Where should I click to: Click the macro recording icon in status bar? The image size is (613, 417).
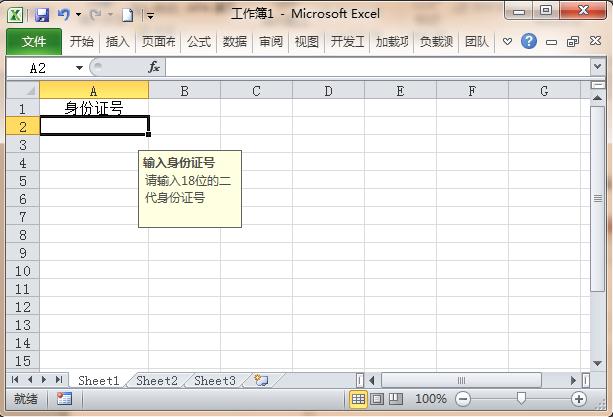(x=64, y=399)
